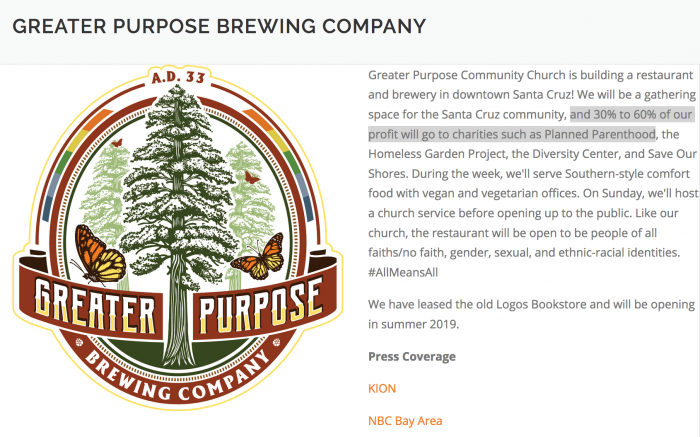Click the small red butterfly near the right tree
Viewport: 700px width, 437px height.
252,178
